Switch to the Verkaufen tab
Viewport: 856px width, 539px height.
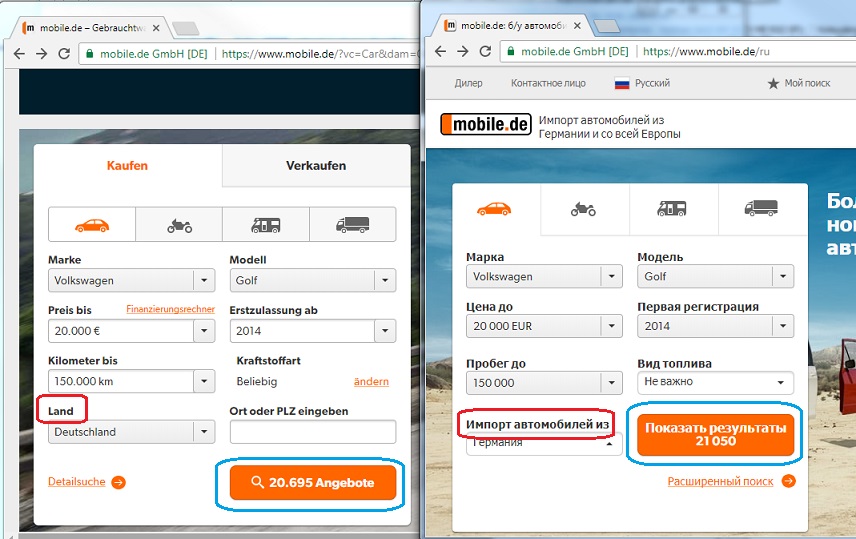(x=316, y=166)
